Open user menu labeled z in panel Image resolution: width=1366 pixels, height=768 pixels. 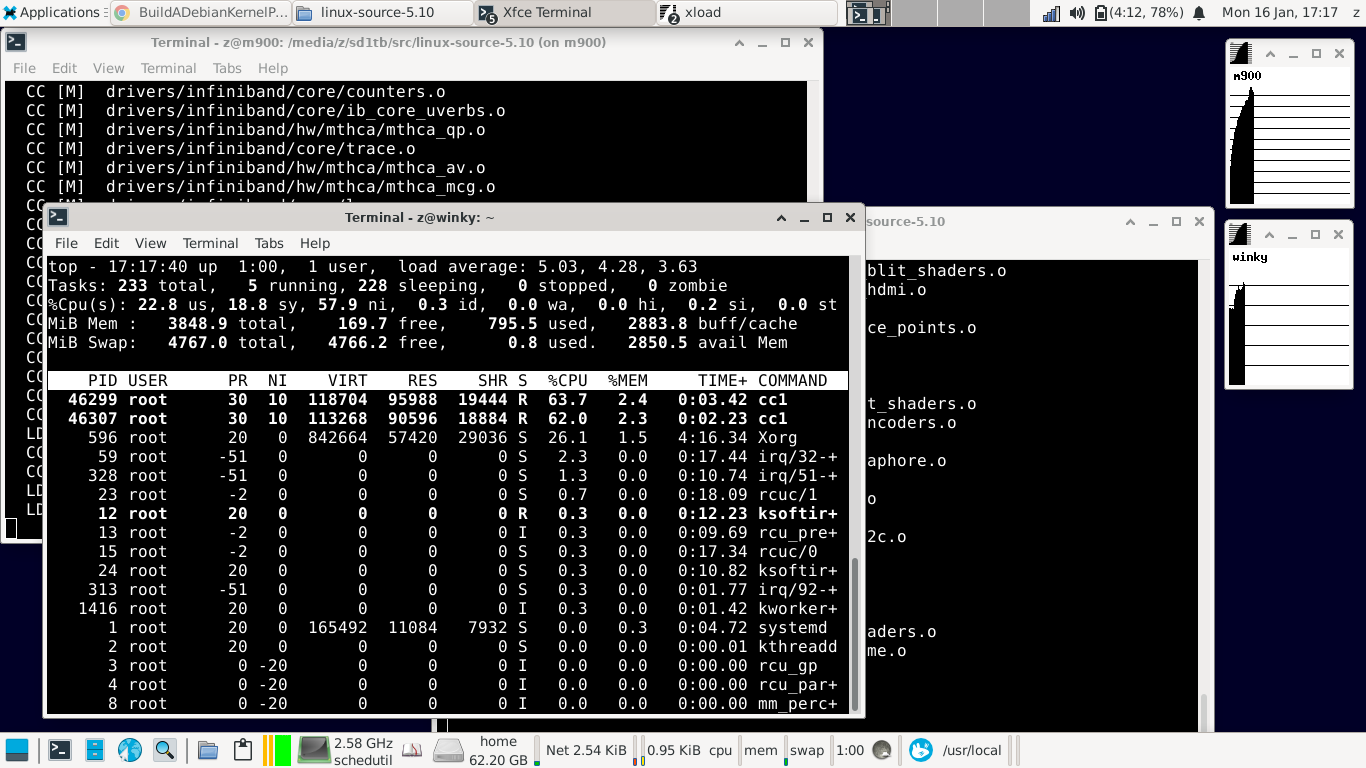1355,13
